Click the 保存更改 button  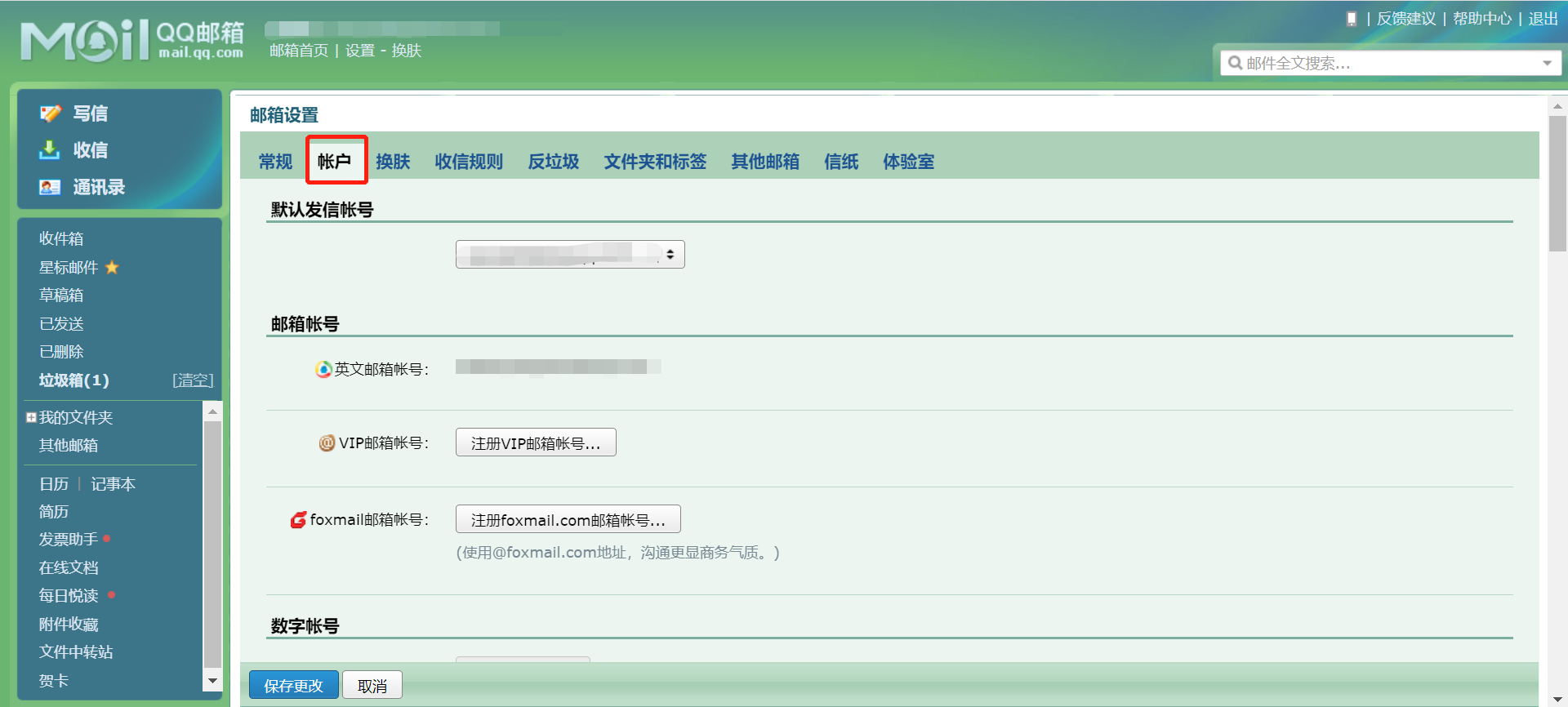click(x=293, y=686)
